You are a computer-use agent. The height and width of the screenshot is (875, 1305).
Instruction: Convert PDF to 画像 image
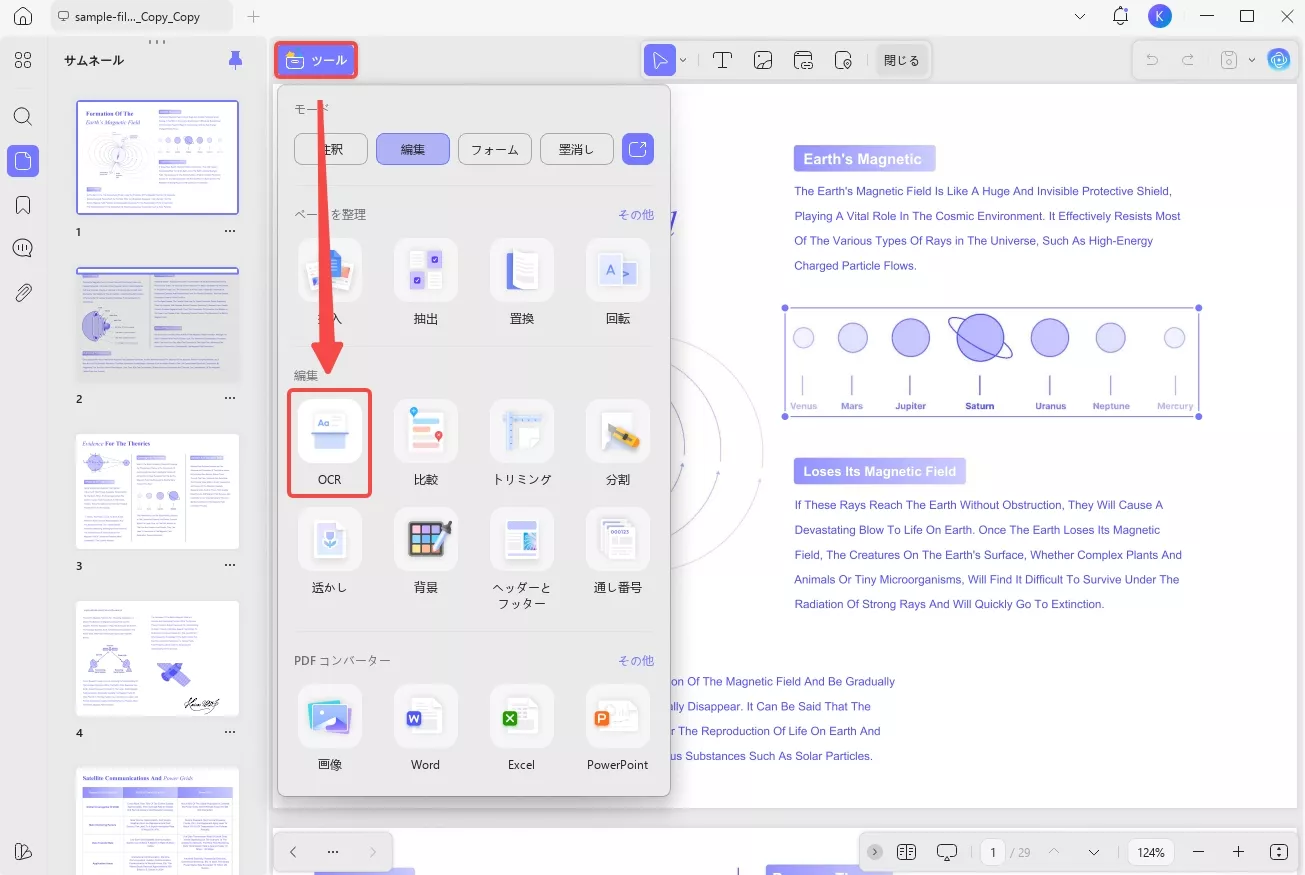(x=329, y=728)
